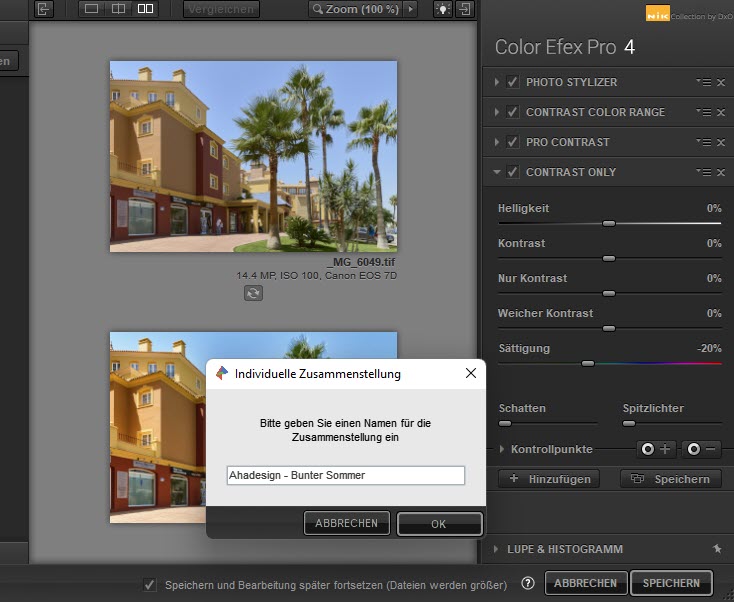Click Hinzufügen to add a filter
This screenshot has height=602, width=734.
[549, 478]
